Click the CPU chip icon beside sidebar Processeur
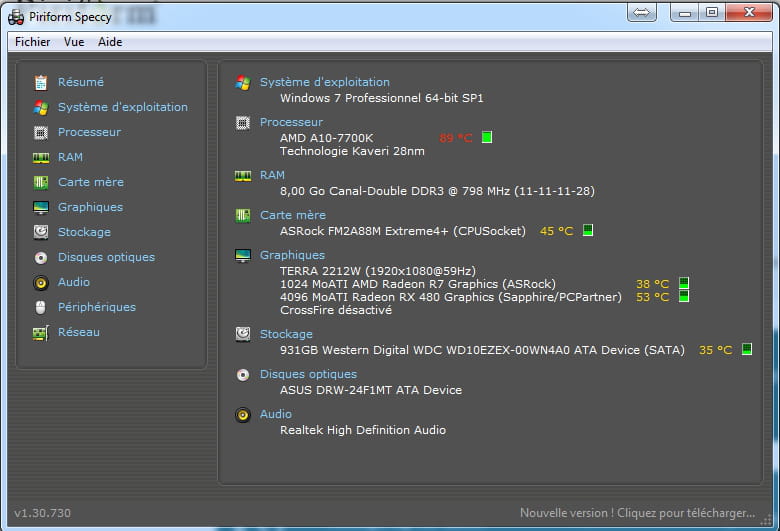The image size is (780, 531). 41,133
